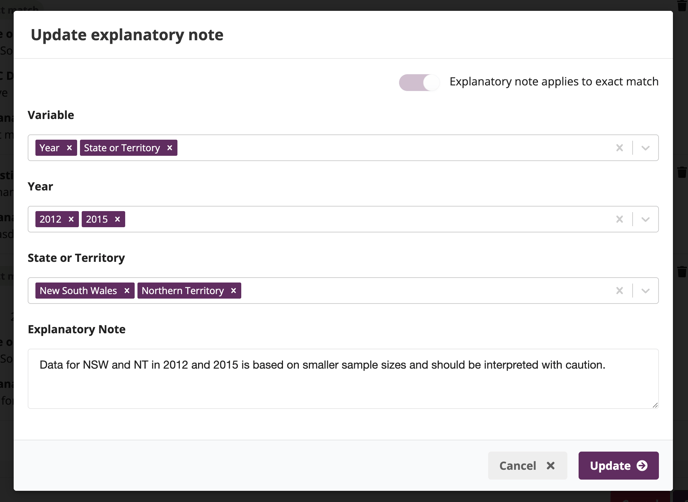Screen dimensions: 688x502
Task: Remove the 2015 year tag
Action: click(x=117, y=219)
